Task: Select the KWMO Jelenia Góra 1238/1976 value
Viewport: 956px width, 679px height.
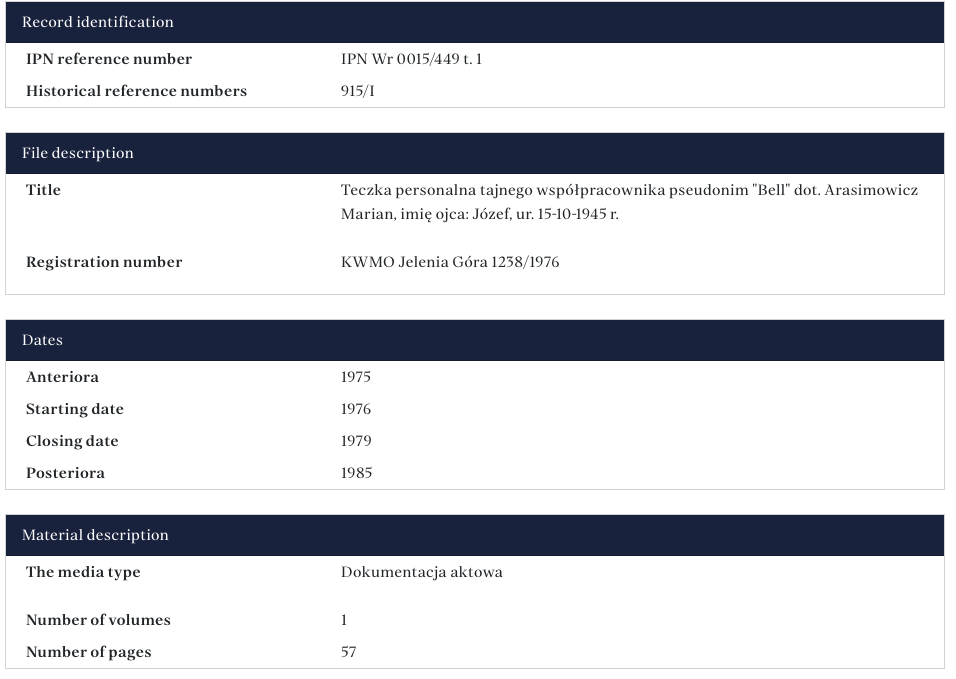Action: (450, 262)
